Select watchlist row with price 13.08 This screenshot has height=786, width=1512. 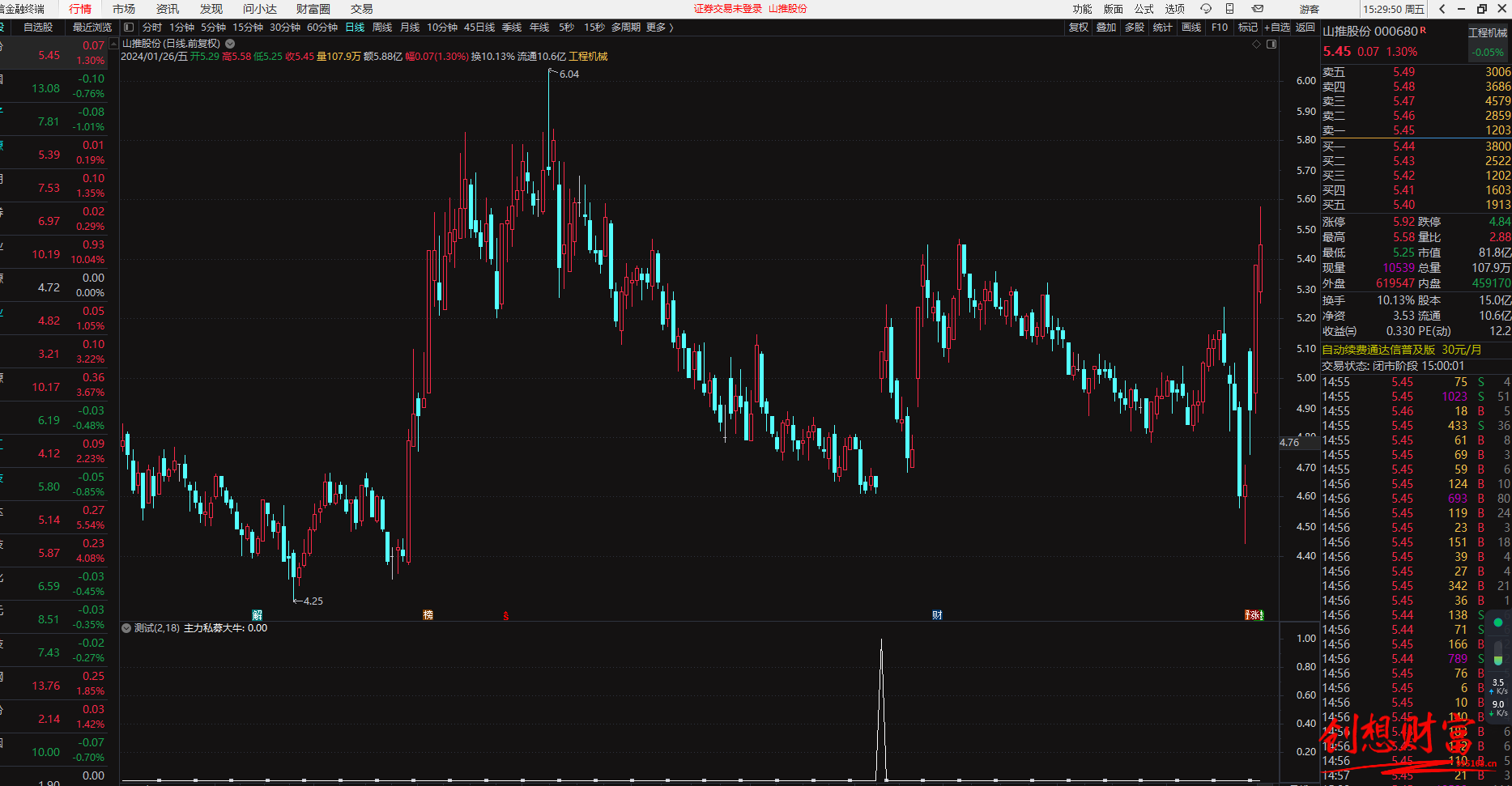pyautogui.click(x=53, y=87)
